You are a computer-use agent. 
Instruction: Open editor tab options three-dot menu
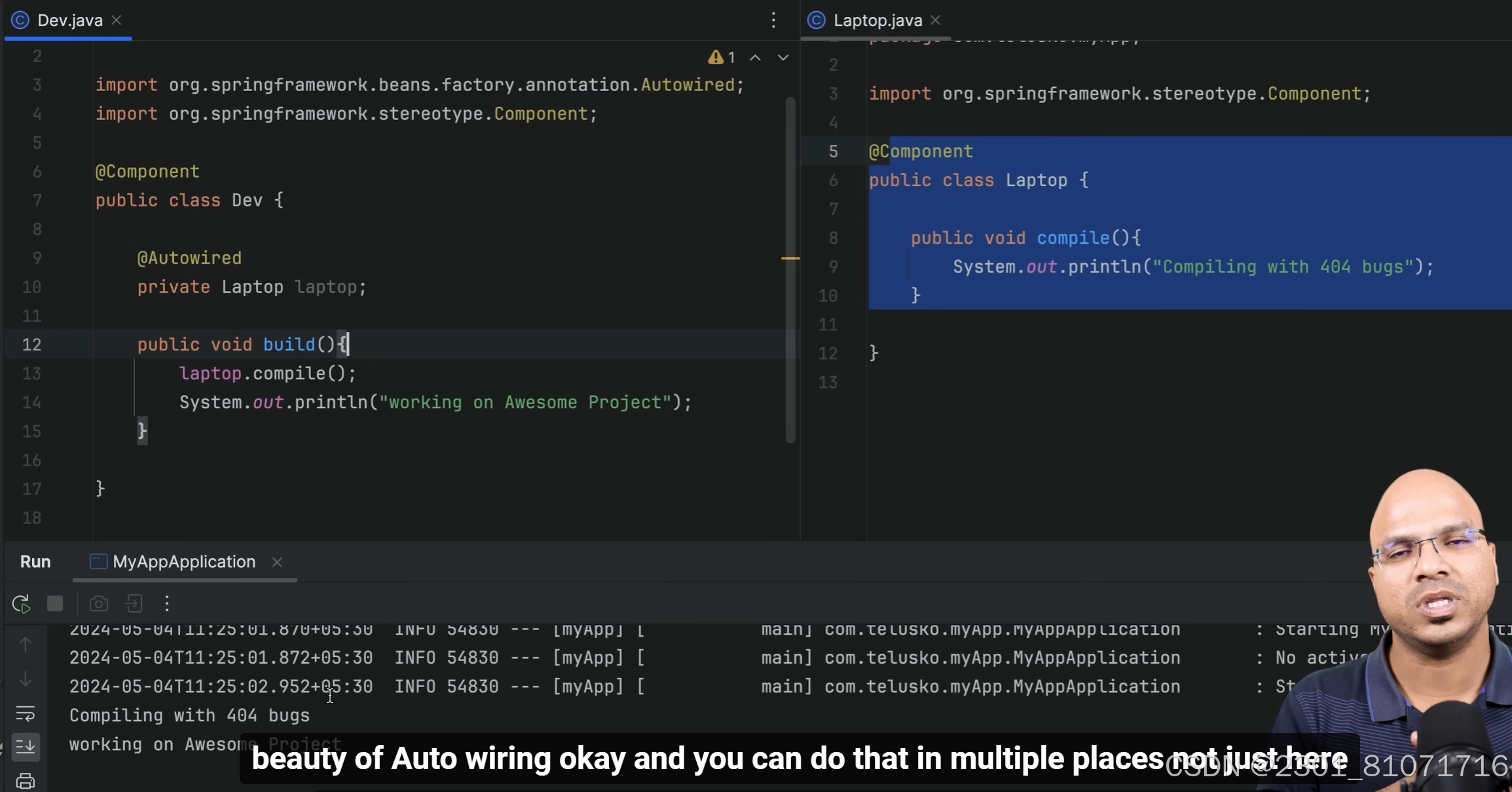[773, 20]
